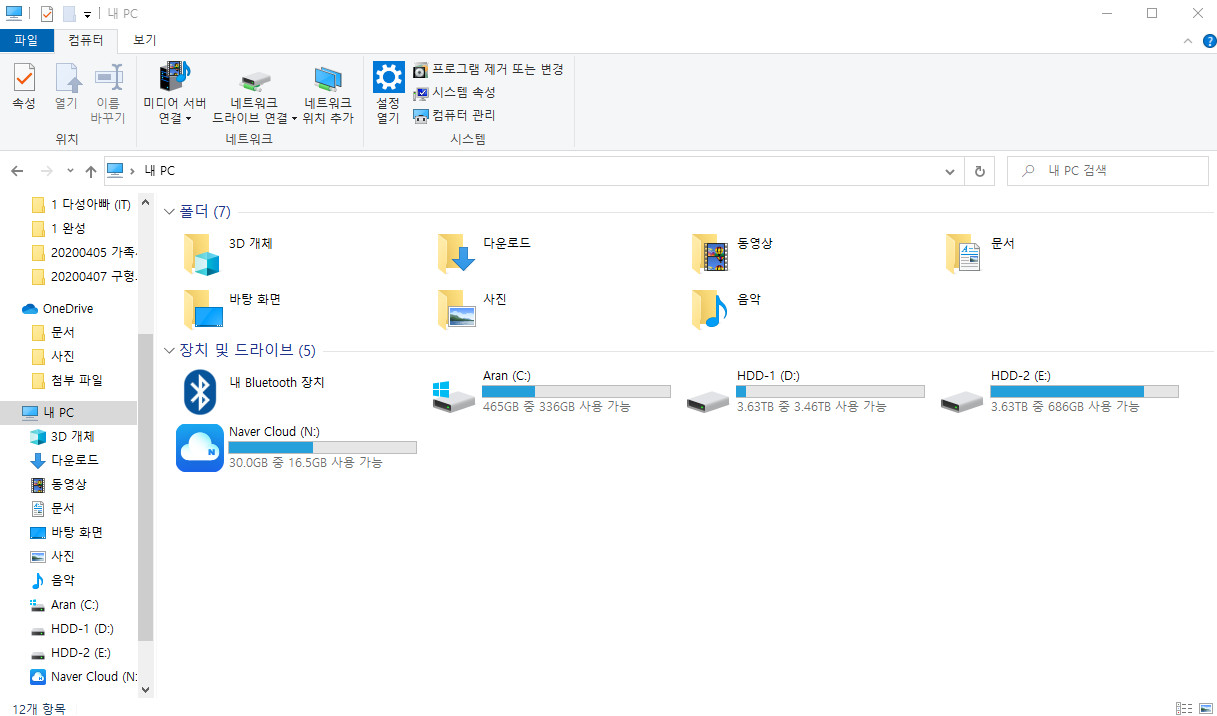Screen dimensions: 1217x716
Task: Click the 내 PC address bar path
Action: (x=160, y=171)
